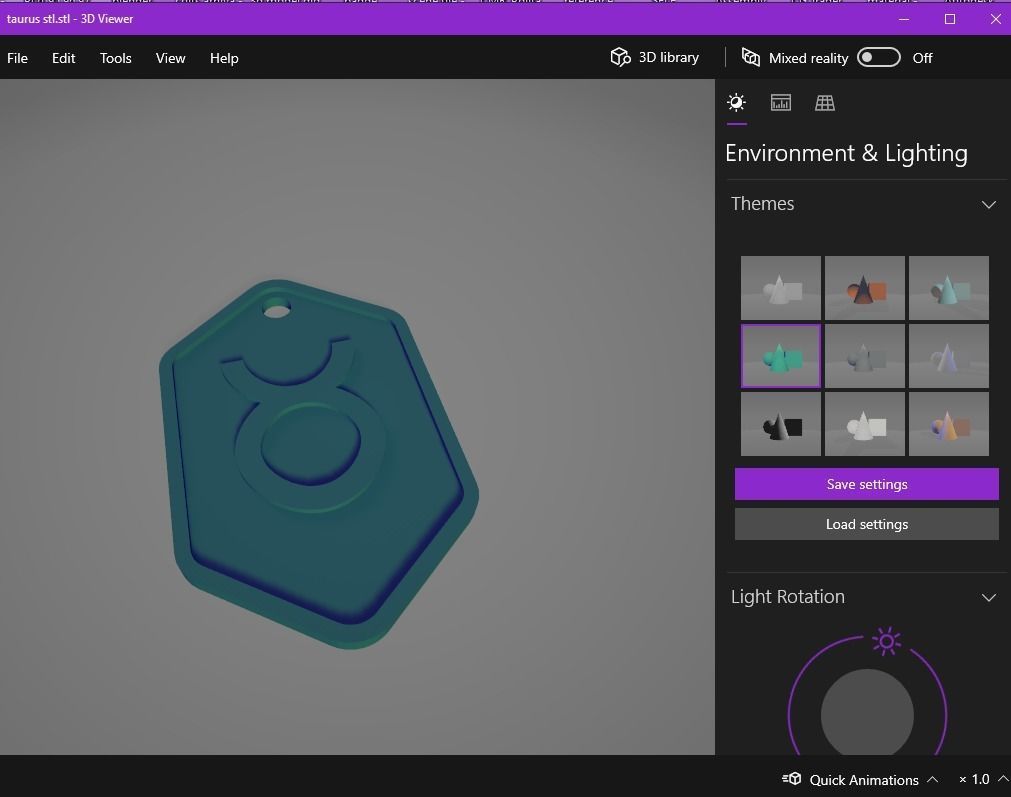The image size is (1011, 797).
Task: Open the Tools menu
Action: 115,58
